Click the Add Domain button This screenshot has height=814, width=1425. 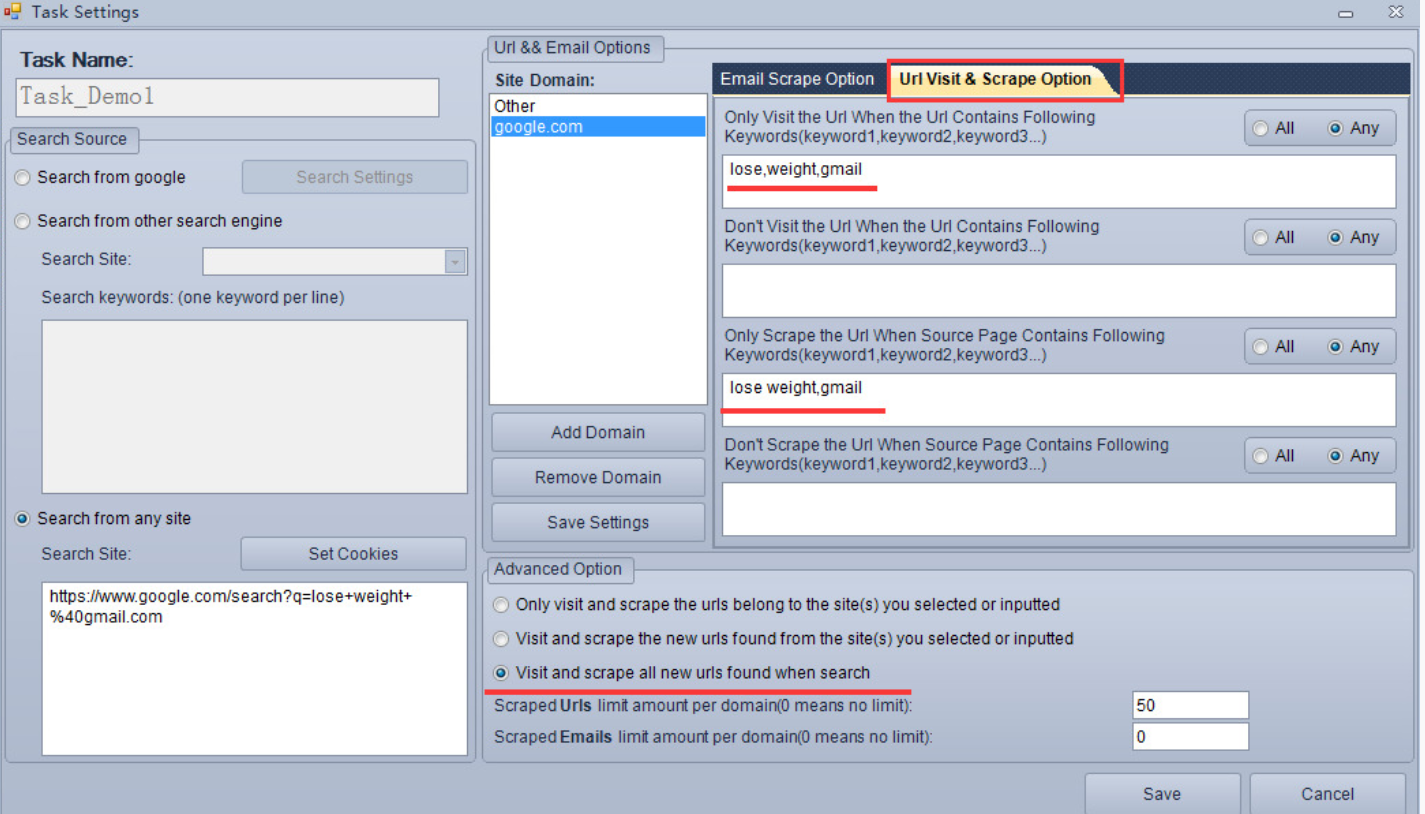pyautogui.click(x=598, y=433)
